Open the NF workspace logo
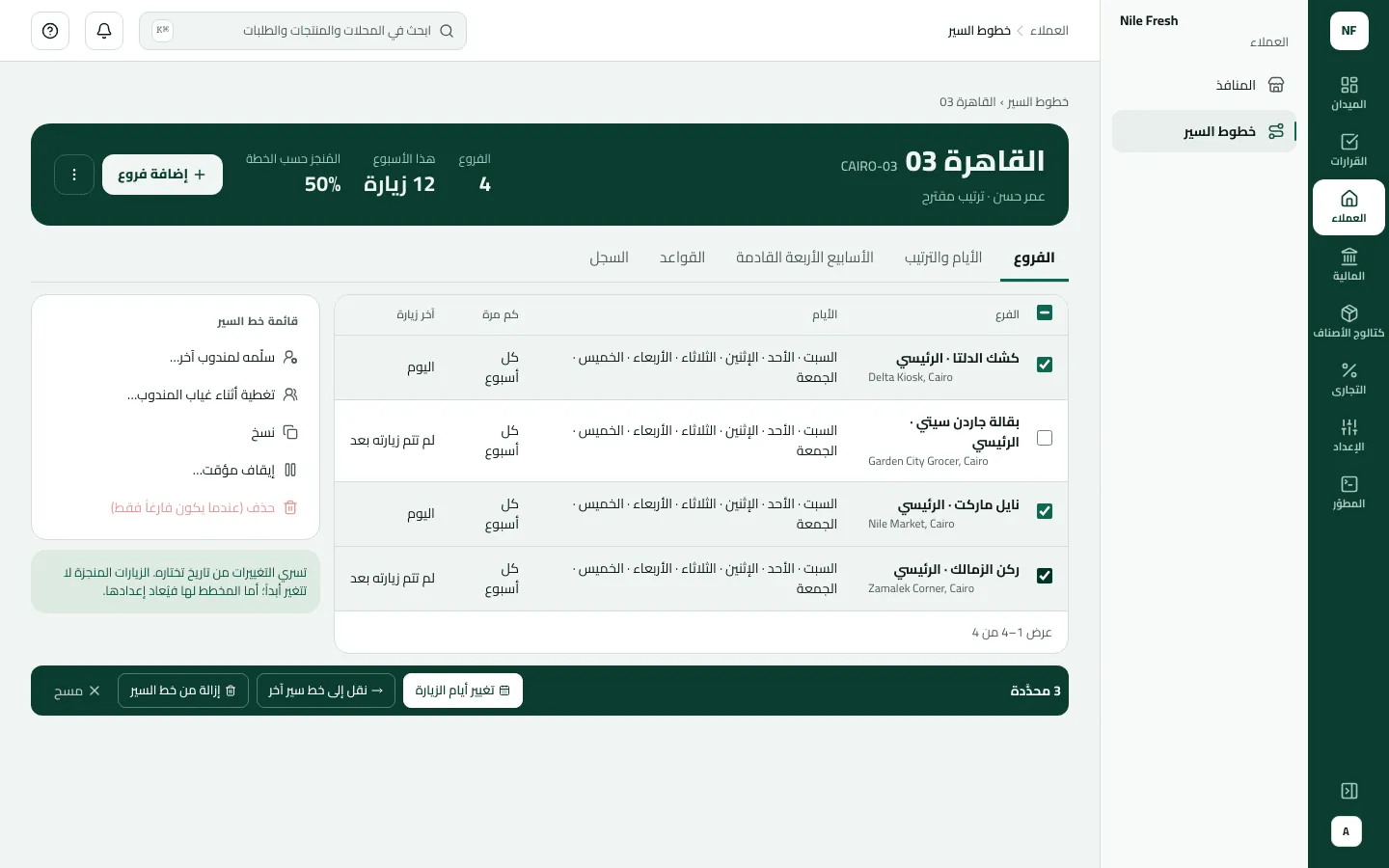This screenshot has width=1389, height=868. coord(1348,31)
